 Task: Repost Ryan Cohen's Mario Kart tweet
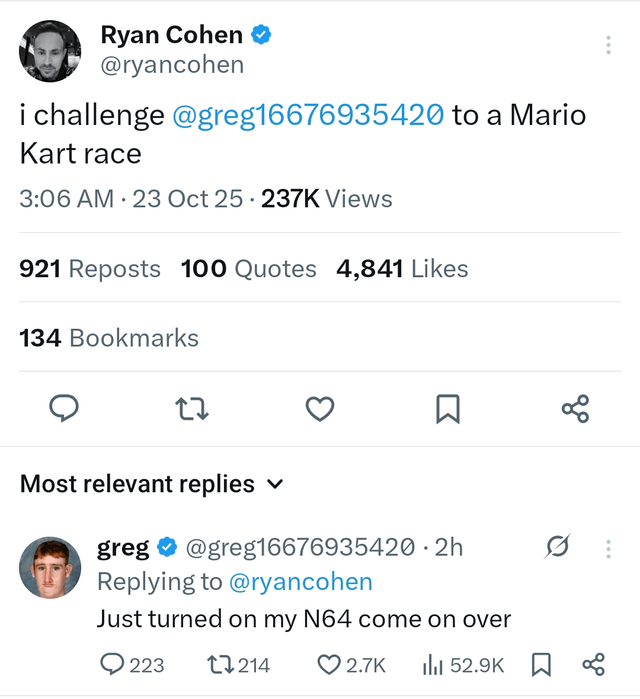192,408
